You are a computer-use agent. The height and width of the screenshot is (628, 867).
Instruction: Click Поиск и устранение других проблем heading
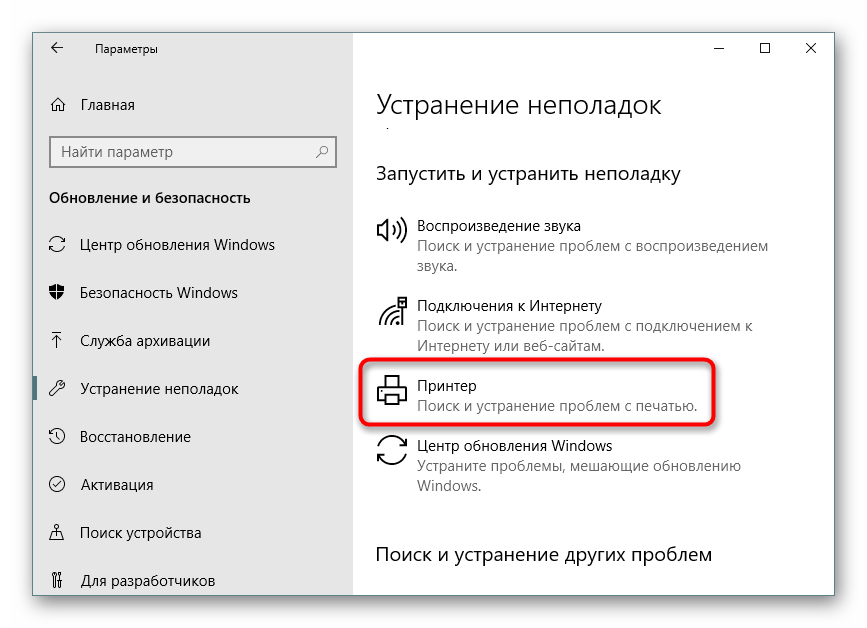point(544,554)
